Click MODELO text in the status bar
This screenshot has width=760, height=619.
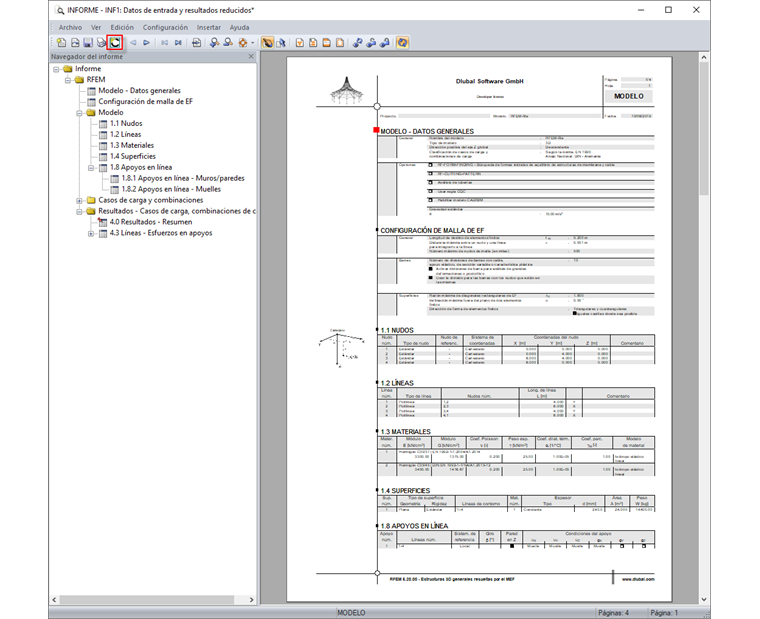(351, 613)
